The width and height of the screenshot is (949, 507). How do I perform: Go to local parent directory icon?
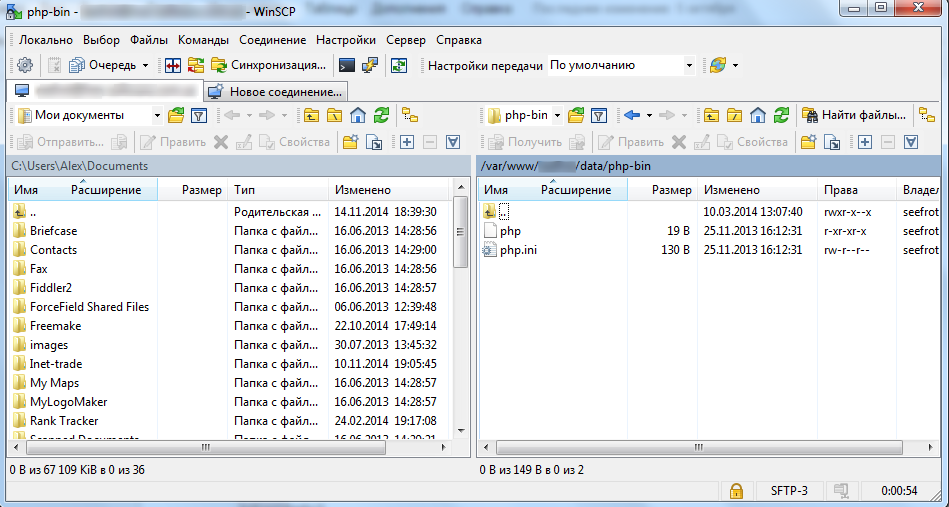click(311, 115)
